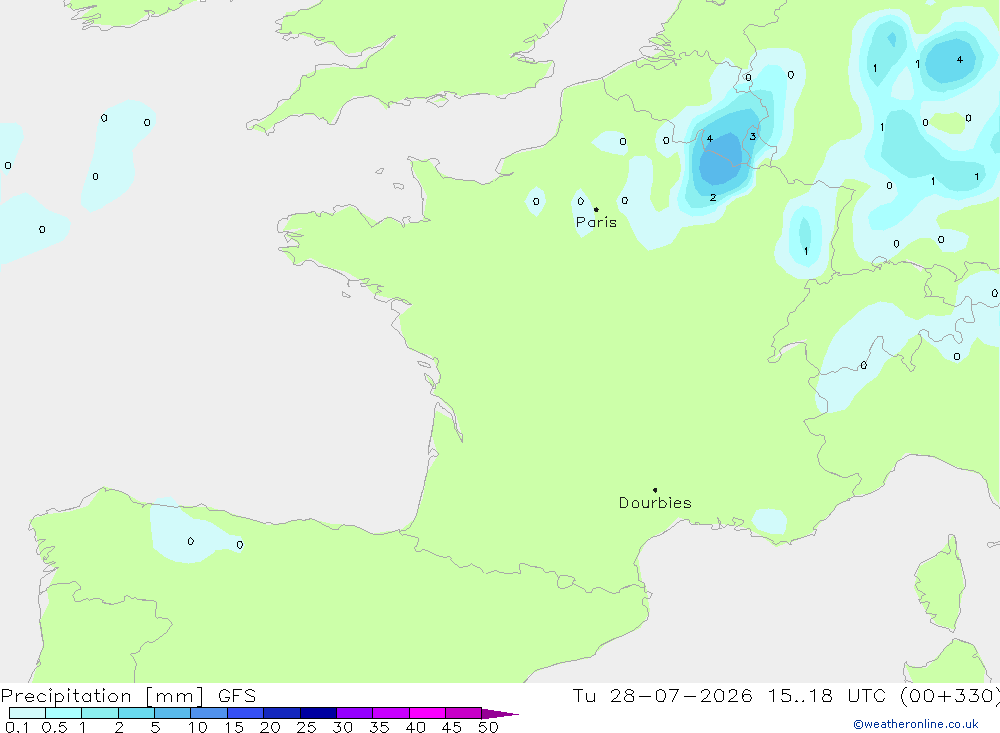Image resolution: width=1000 pixels, height=733 pixels.
Task: Click the 'Precipitation [mm] GFS' title text
Action: (128, 695)
